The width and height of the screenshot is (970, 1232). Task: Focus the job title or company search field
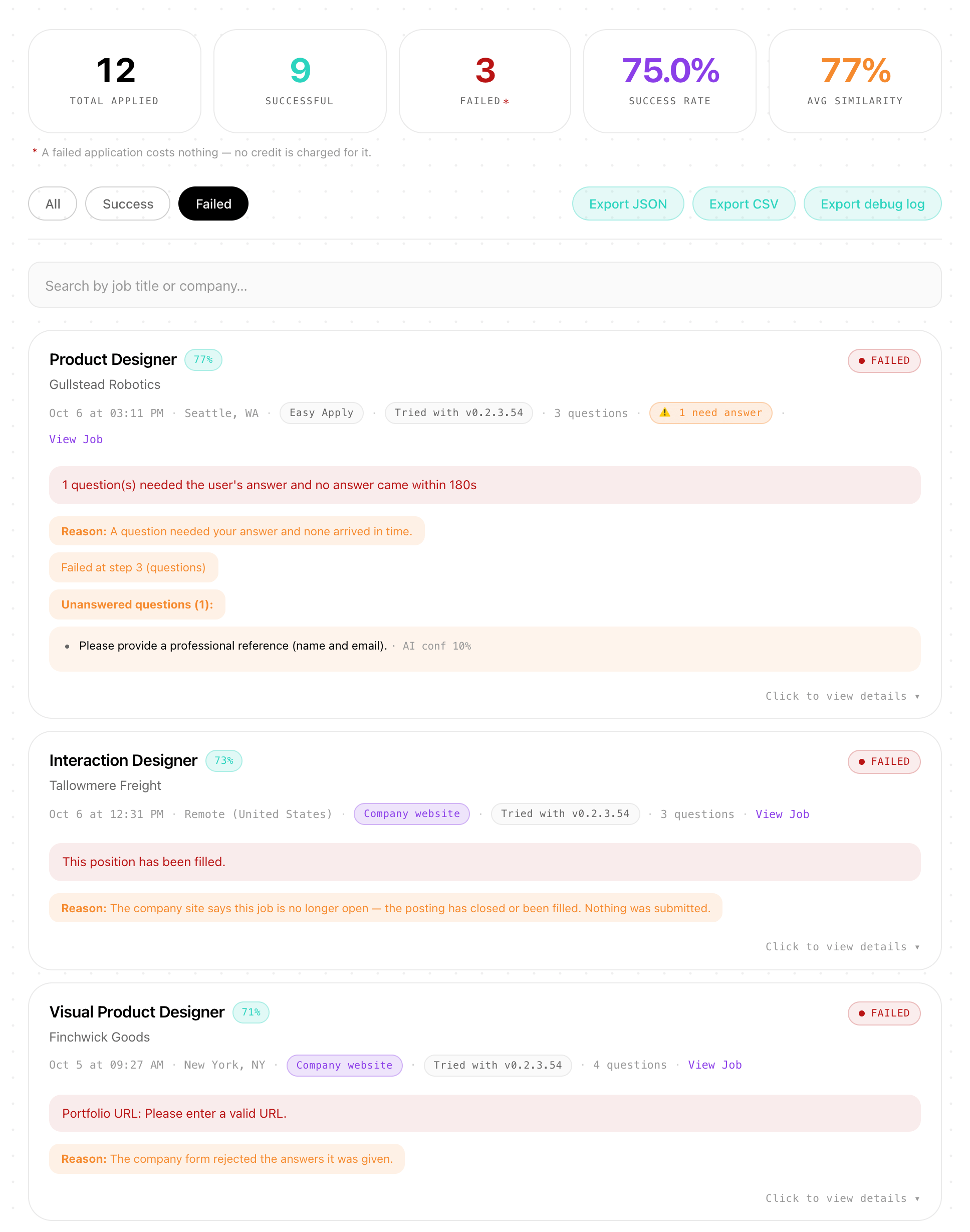point(485,285)
